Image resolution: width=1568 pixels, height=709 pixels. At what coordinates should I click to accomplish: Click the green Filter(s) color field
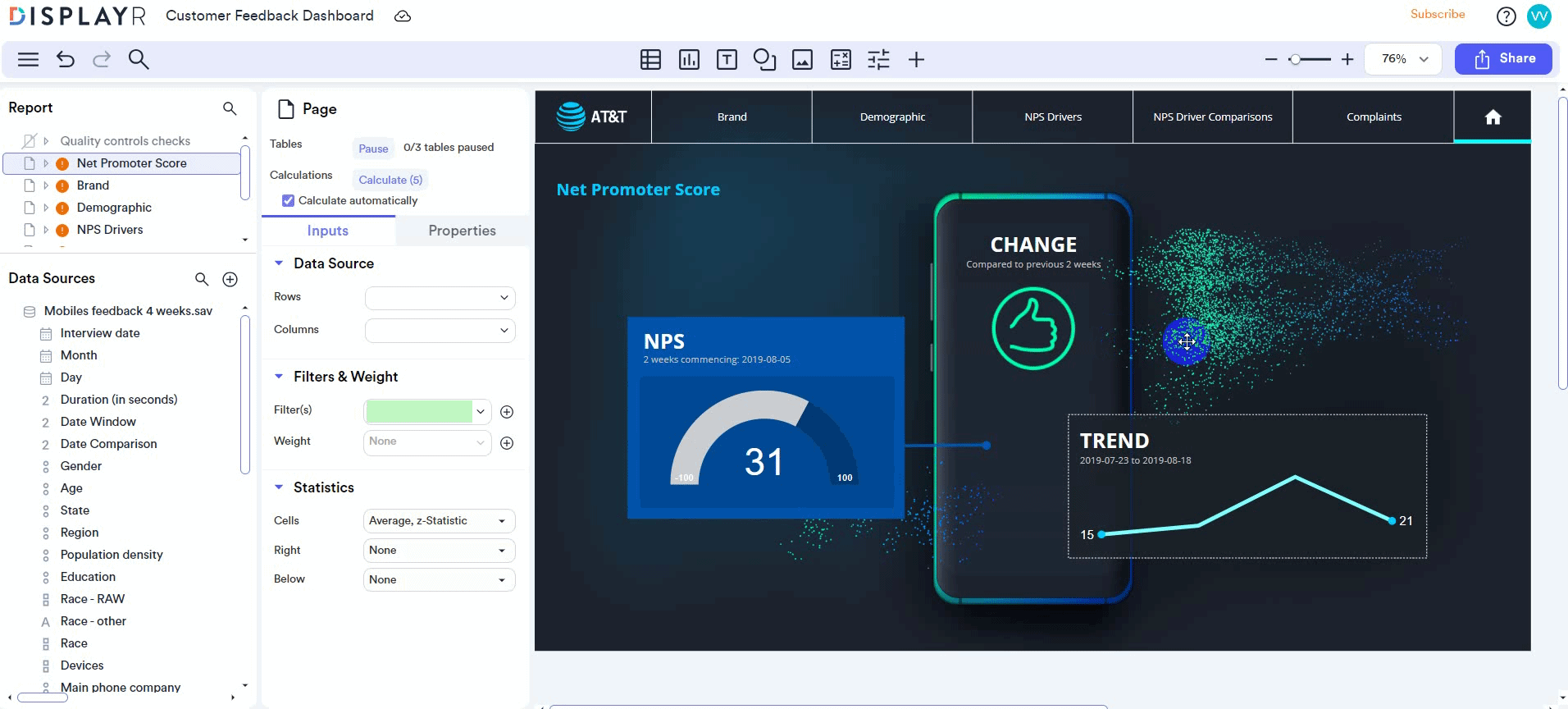coord(419,411)
